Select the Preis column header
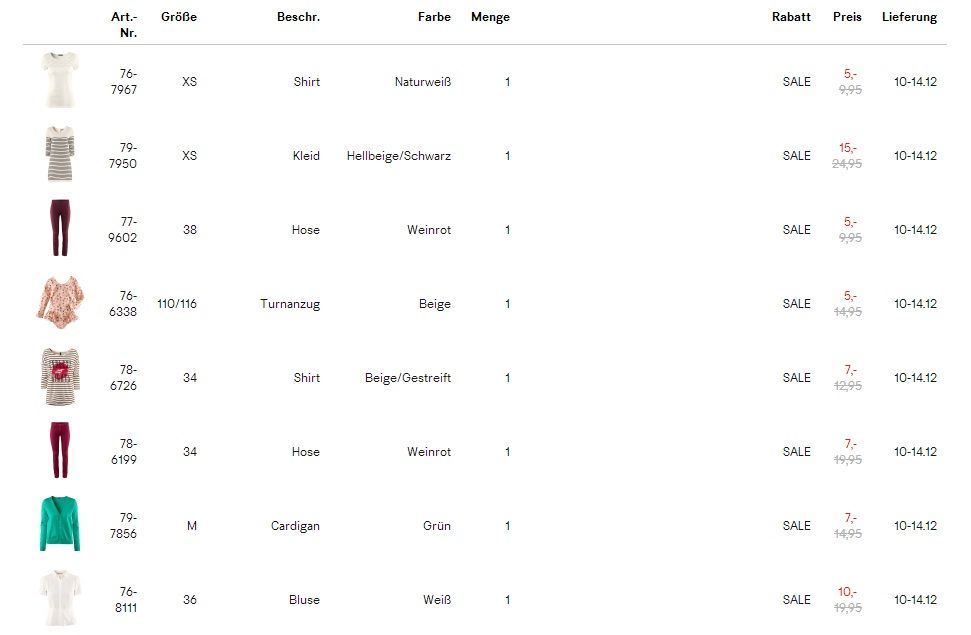This screenshot has width=971, height=635. click(x=847, y=17)
